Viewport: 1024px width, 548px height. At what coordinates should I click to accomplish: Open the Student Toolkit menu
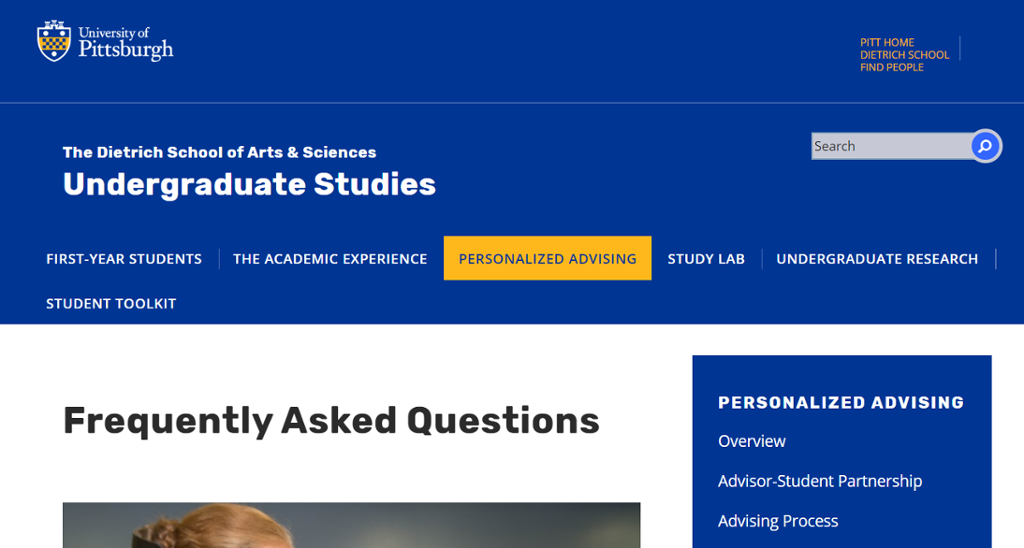(x=111, y=303)
